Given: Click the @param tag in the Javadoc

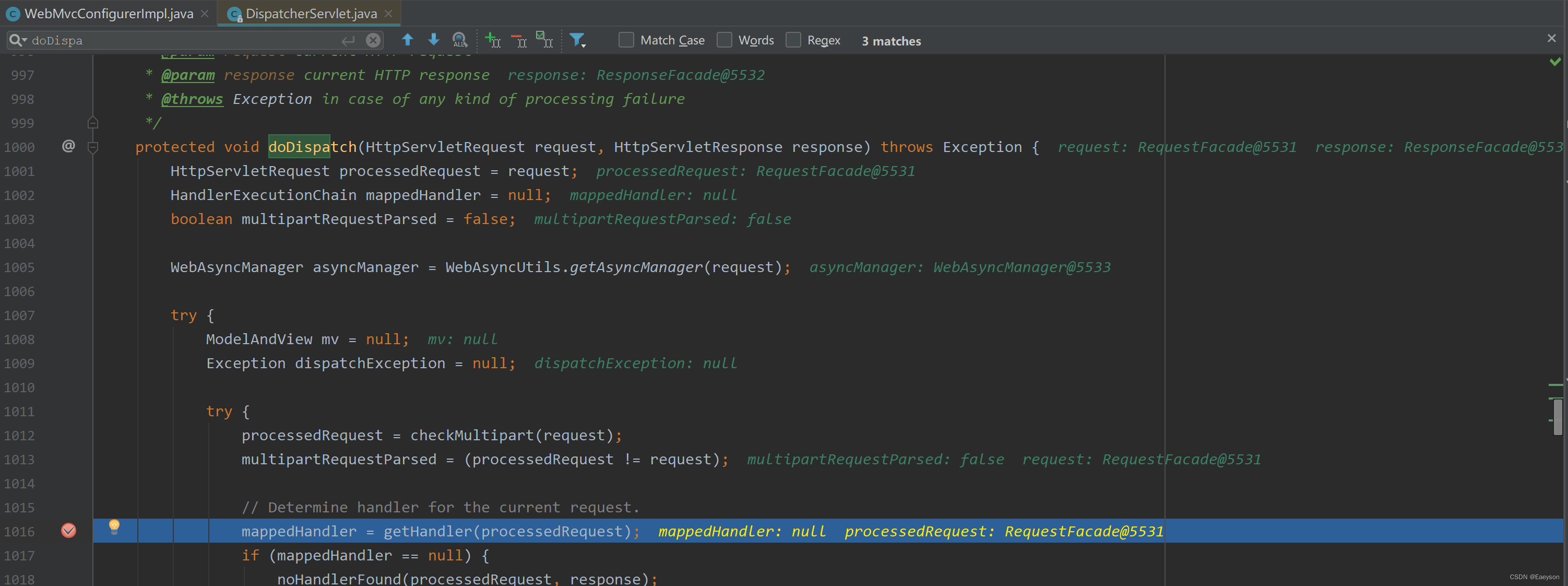Looking at the screenshot, I should pos(188,75).
